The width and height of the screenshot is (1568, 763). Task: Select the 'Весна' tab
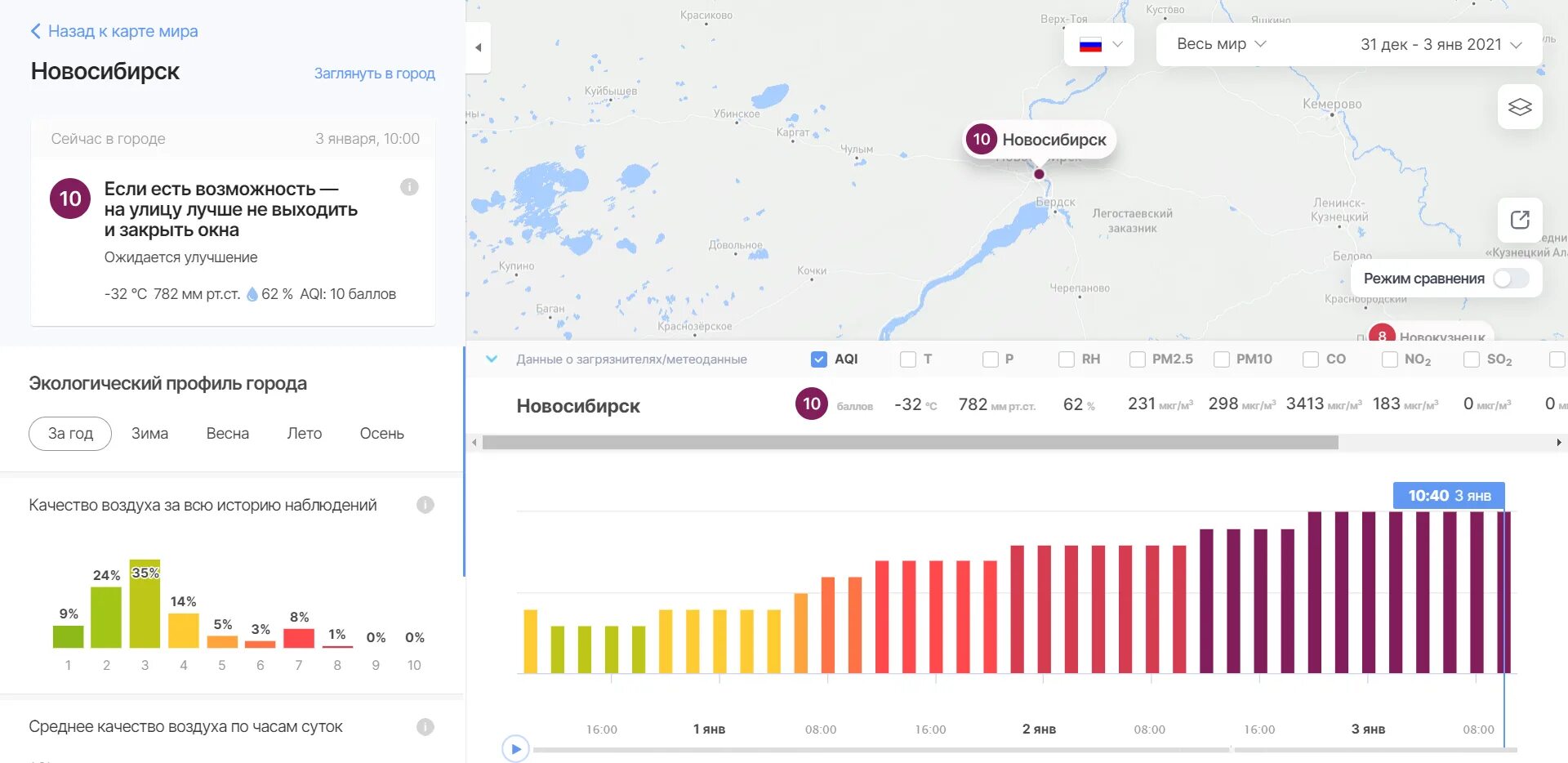click(228, 434)
